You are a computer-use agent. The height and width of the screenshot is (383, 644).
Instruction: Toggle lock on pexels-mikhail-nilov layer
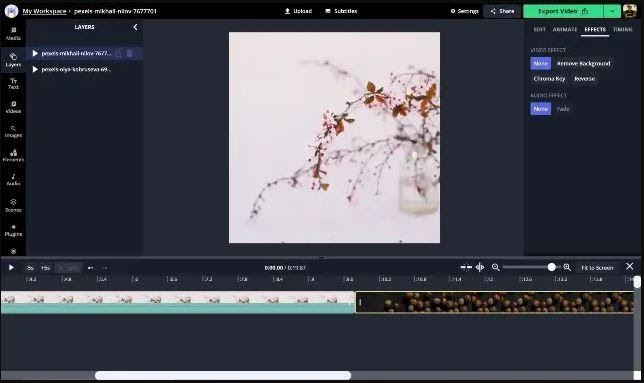(118, 53)
